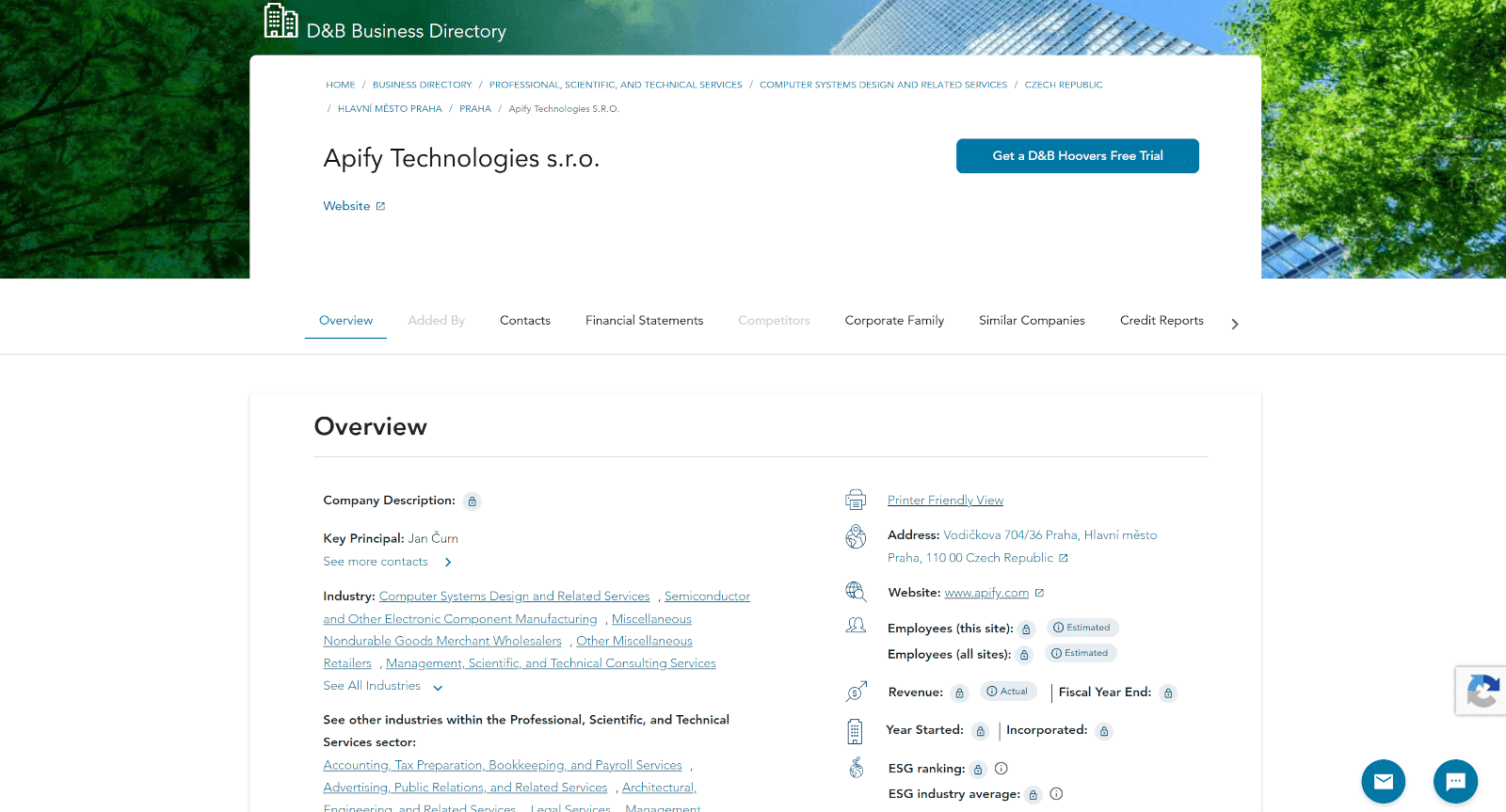
Task: Click the people icon beside Employees (this site)
Action: click(x=856, y=626)
